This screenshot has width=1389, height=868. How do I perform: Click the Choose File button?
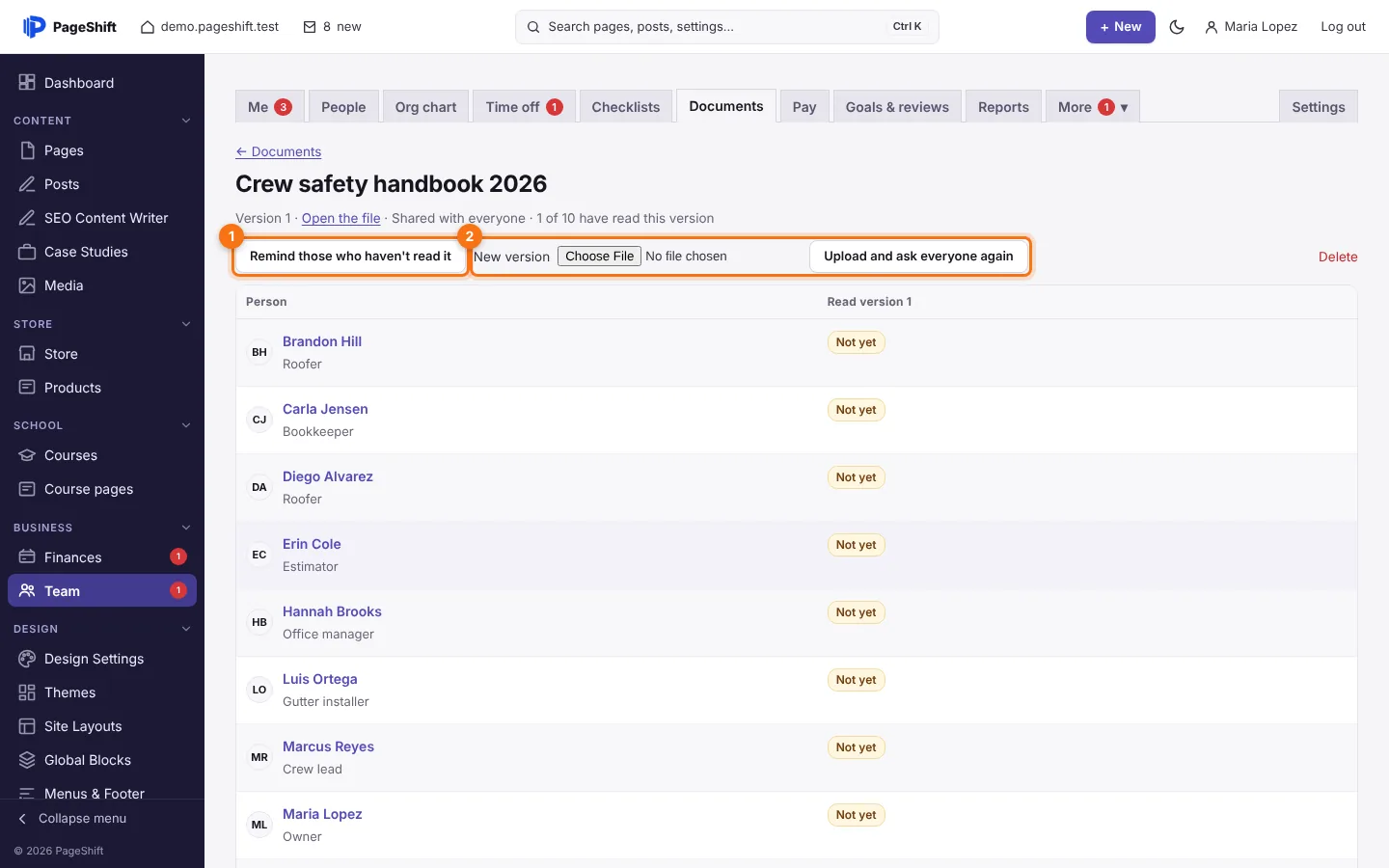(x=599, y=257)
